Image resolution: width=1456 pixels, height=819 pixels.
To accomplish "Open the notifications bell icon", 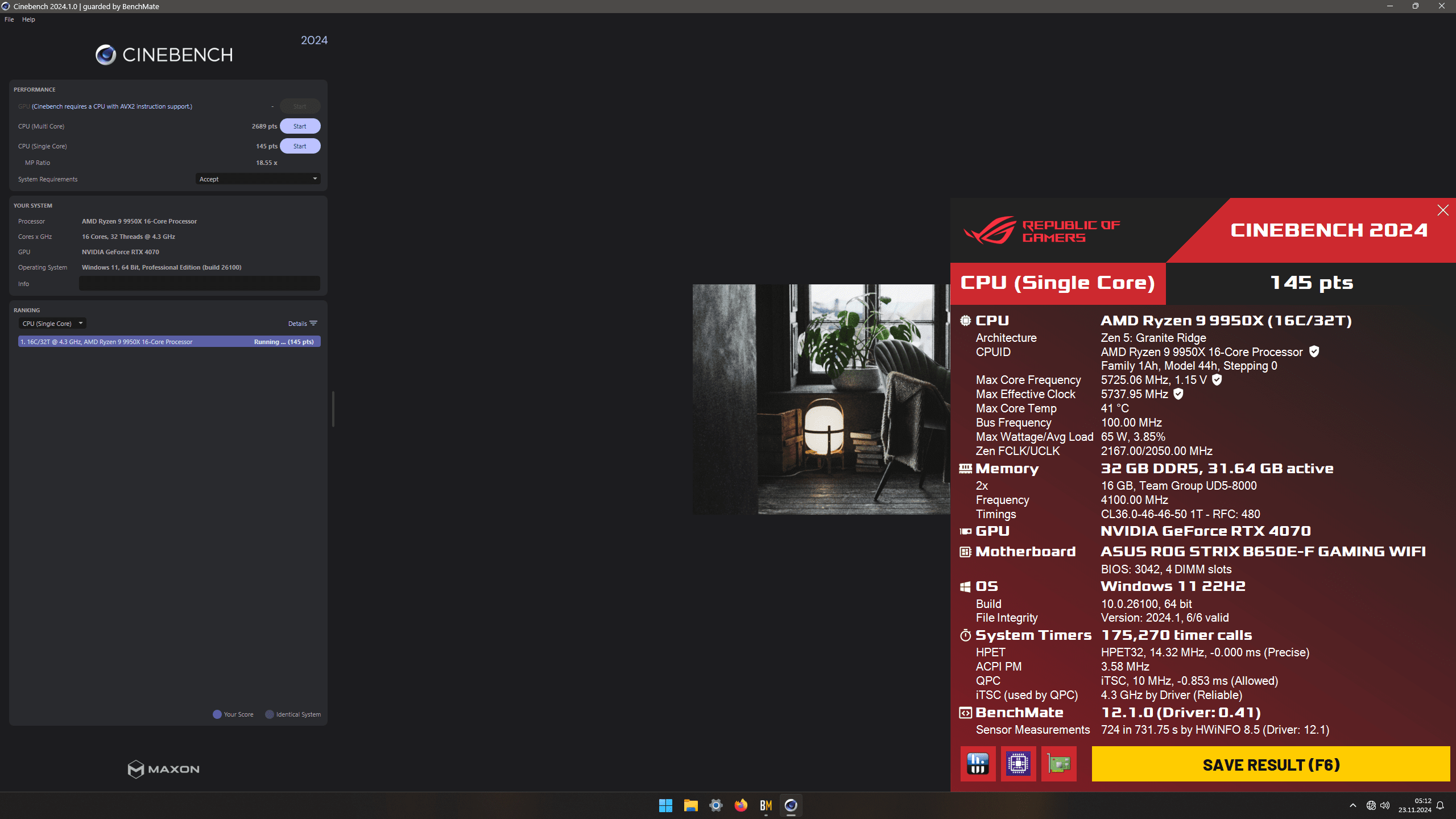I will tap(1440, 805).
